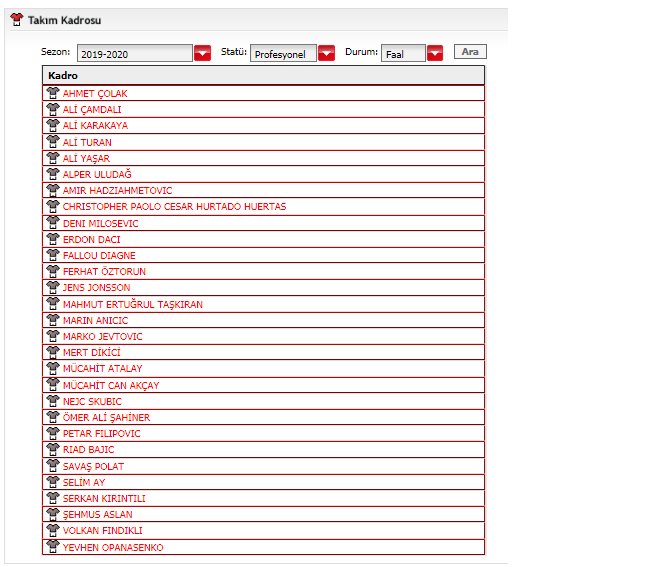
Task: Click jersey icon next to JENS JONSSON
Action: click(53, 288)
